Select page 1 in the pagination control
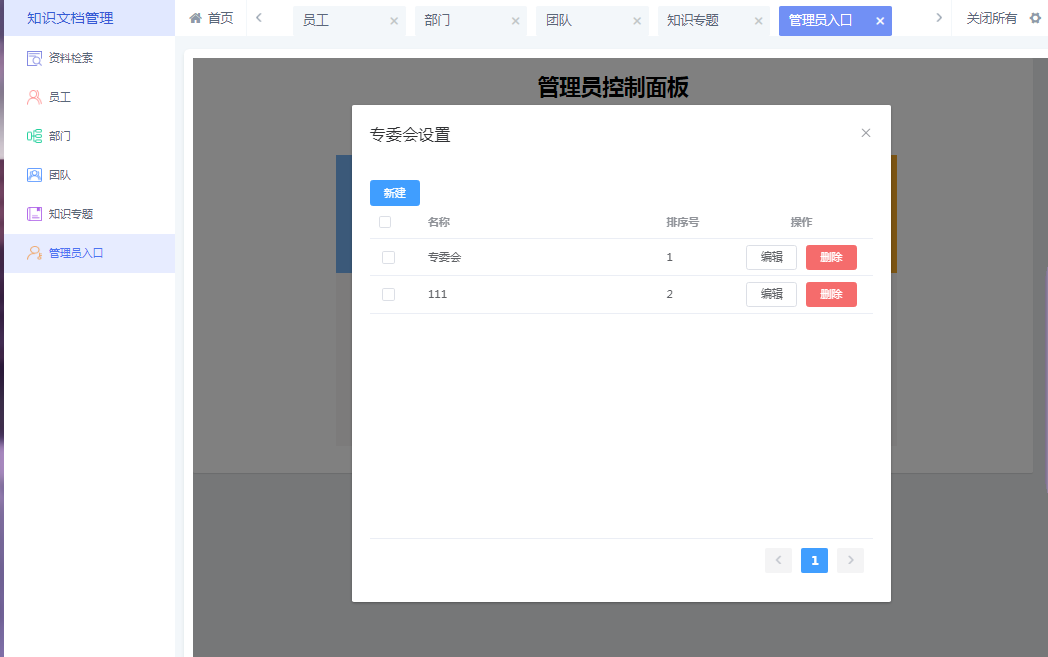 [x=814, y=560]
